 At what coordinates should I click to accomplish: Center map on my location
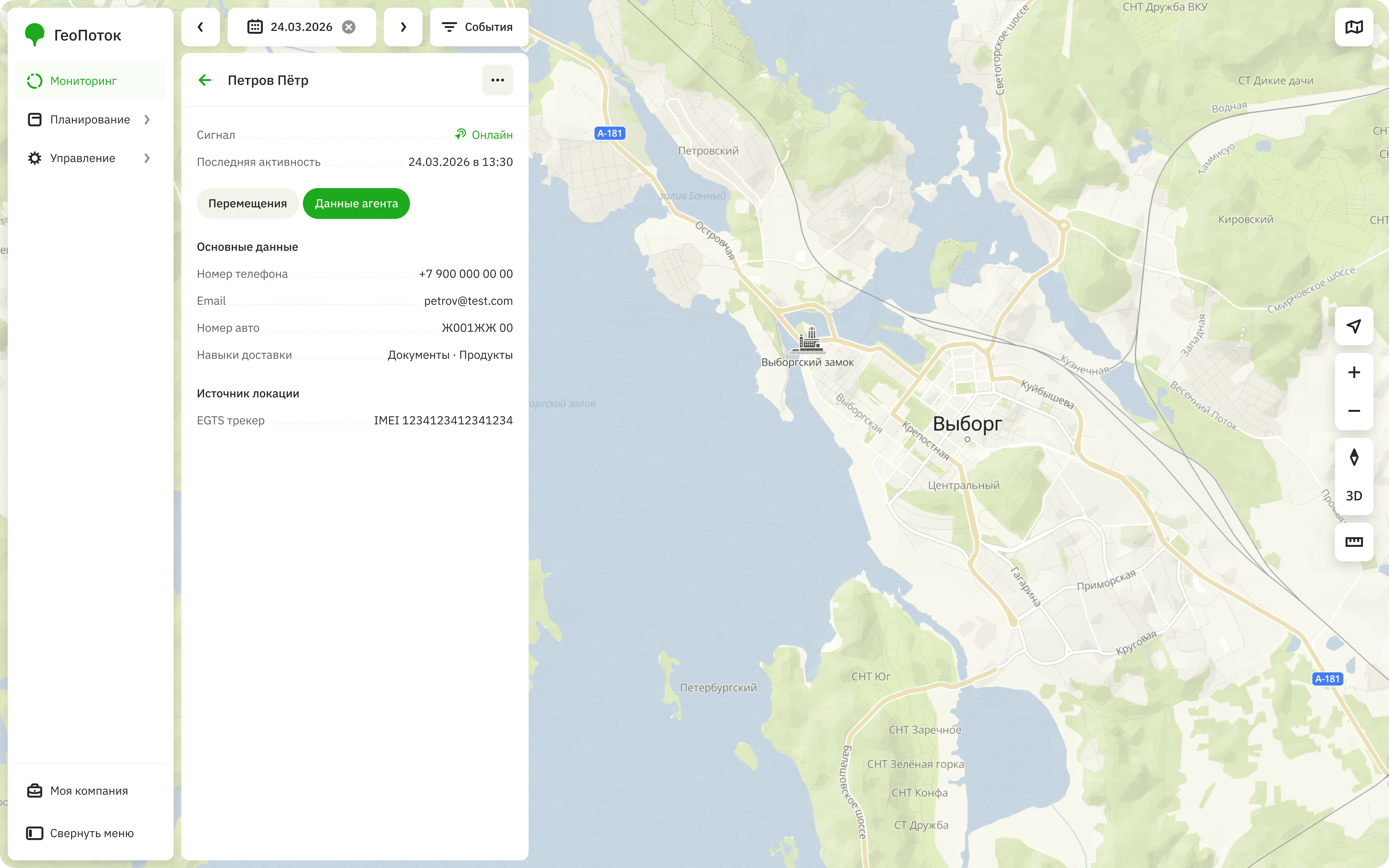tap(1354, 326)
